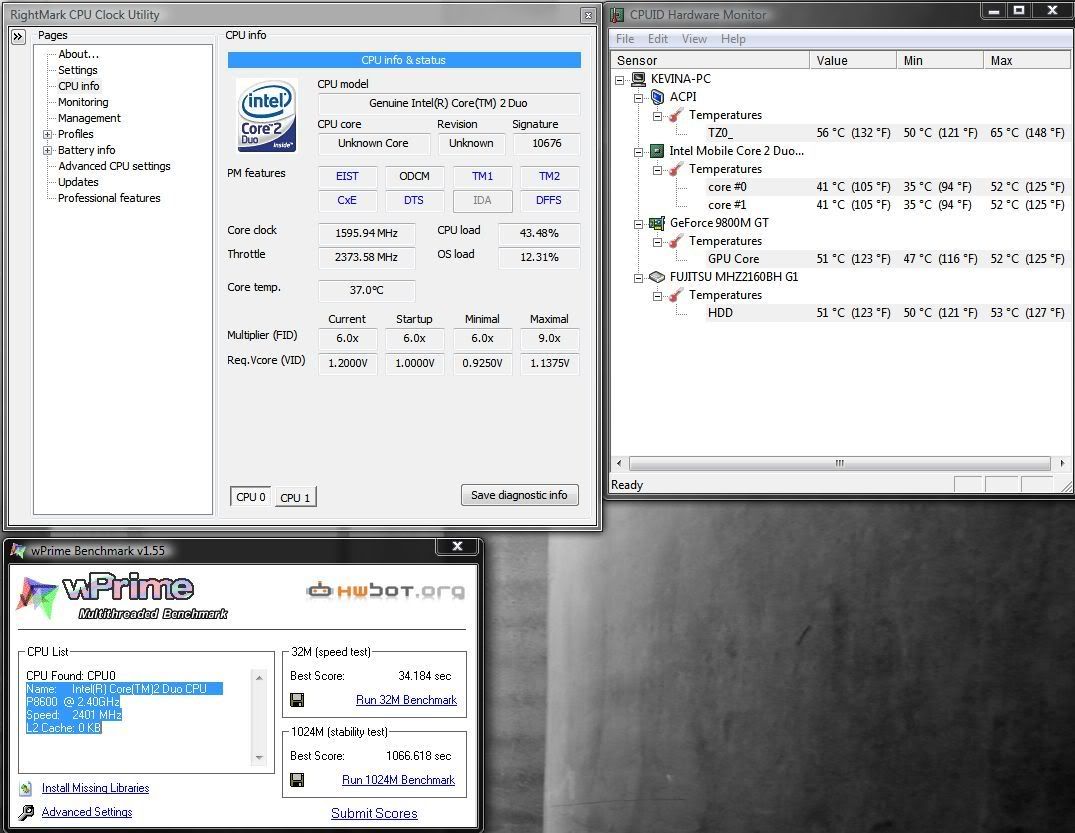This screenshot has width=1075, height=833.
Task: Open the Advanced Settings link in wPrime
Action: [x=87, y=812]
